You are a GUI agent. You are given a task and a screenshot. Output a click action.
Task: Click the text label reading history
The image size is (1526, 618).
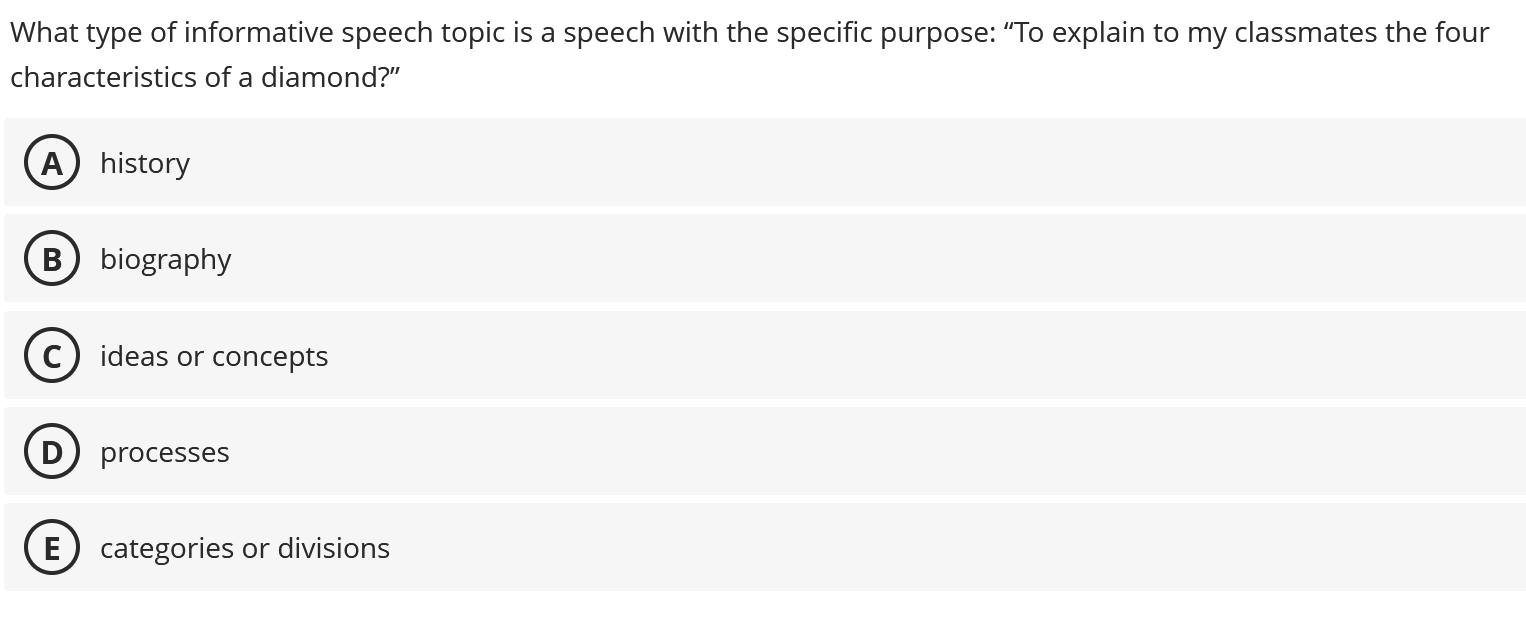pyautogui.click(x=145, y=162)
